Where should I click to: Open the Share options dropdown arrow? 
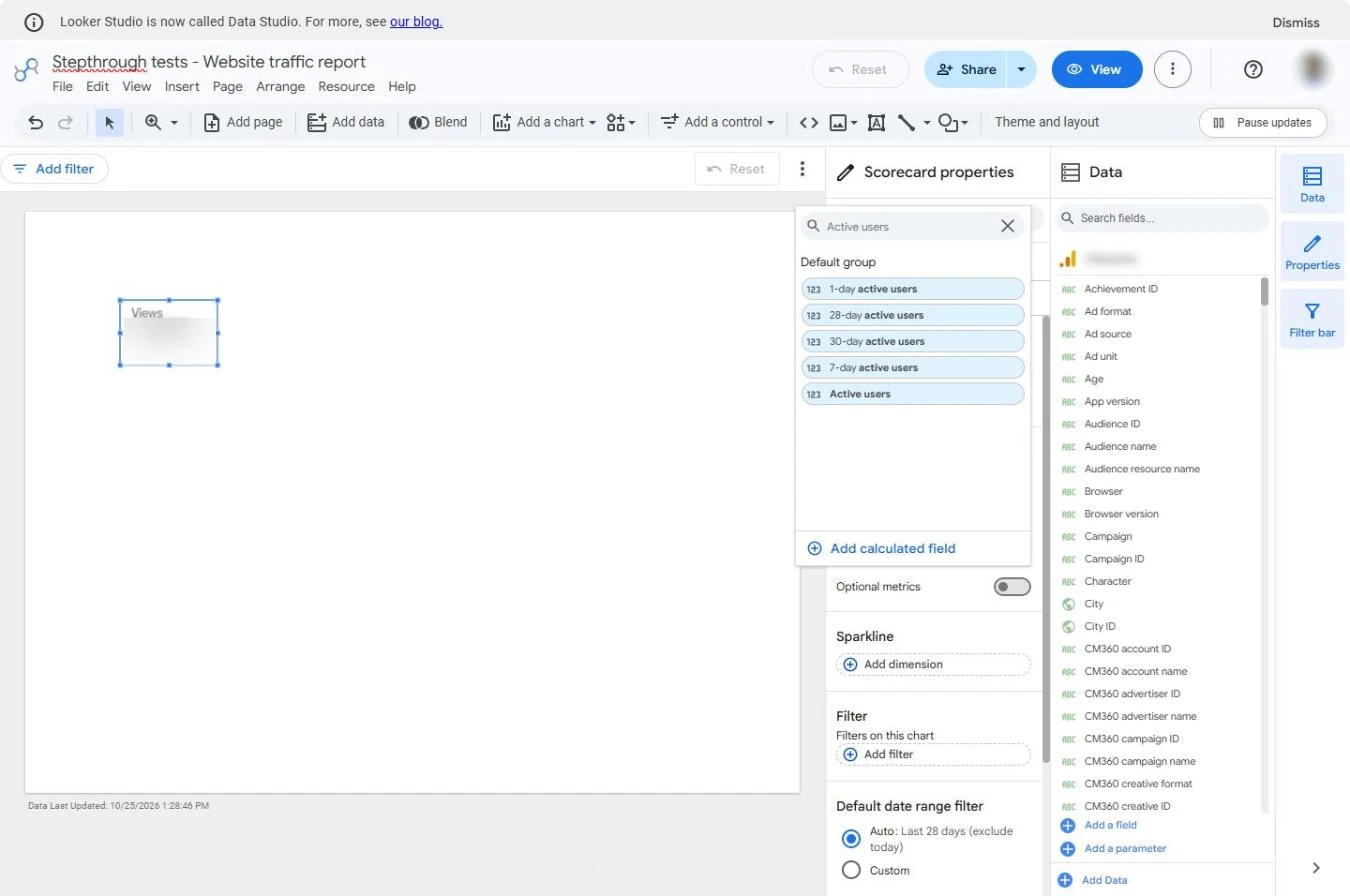[x=1021, y=69]
